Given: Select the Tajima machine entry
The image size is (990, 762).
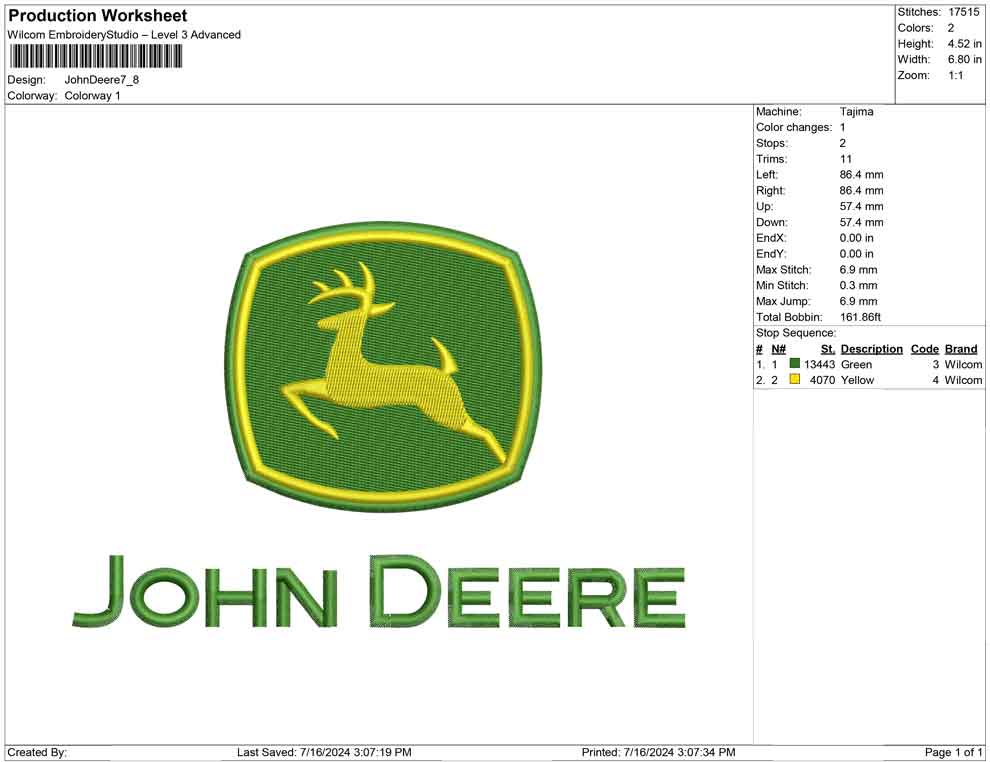Looking at the screenshot, I should 856,111.
